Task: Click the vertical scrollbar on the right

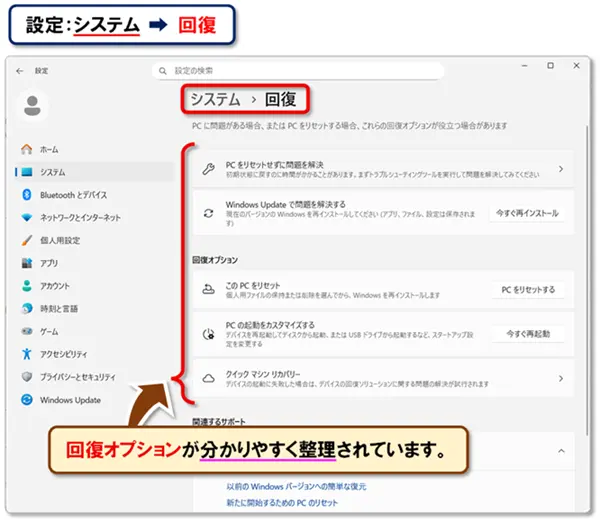Action: 586,279
